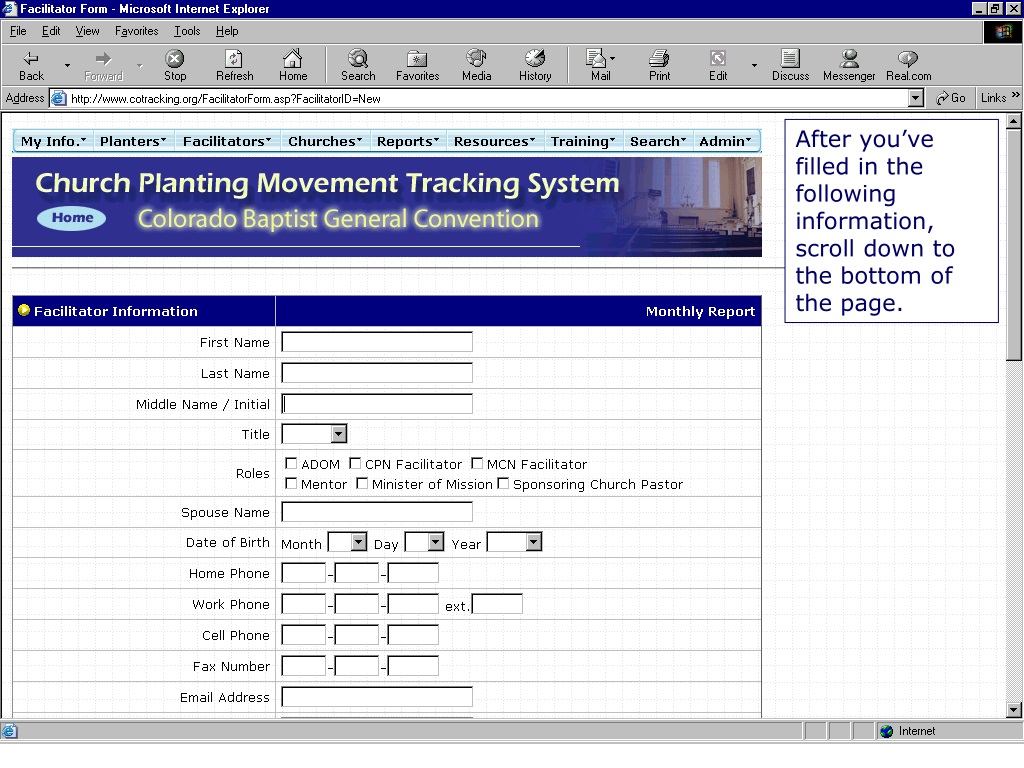Expand the Mail button dropdown arrow

(x=613, y=59)
